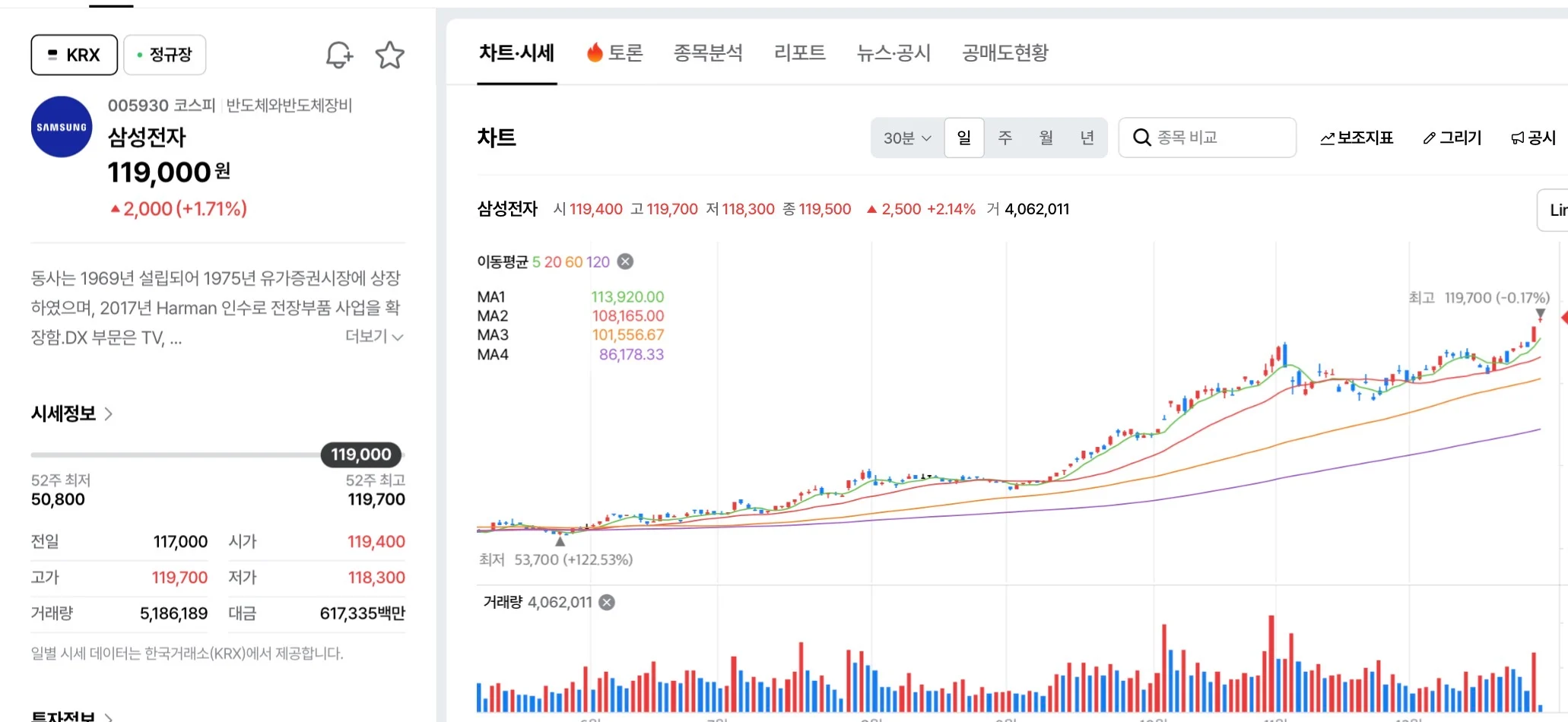Screen dimensions: 1568x722
Task: Toggle the favorite star for 삼성전자
Action: 390,54
